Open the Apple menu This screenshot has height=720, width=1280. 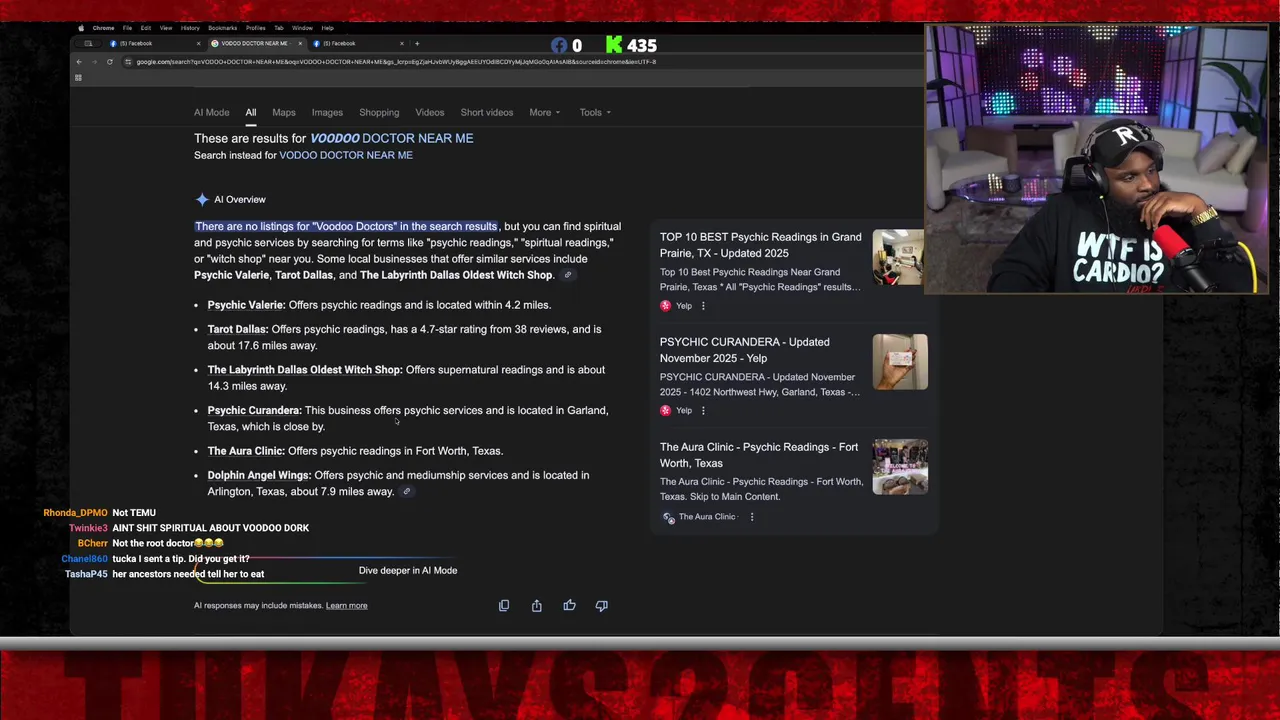click(x=81, y=28)
